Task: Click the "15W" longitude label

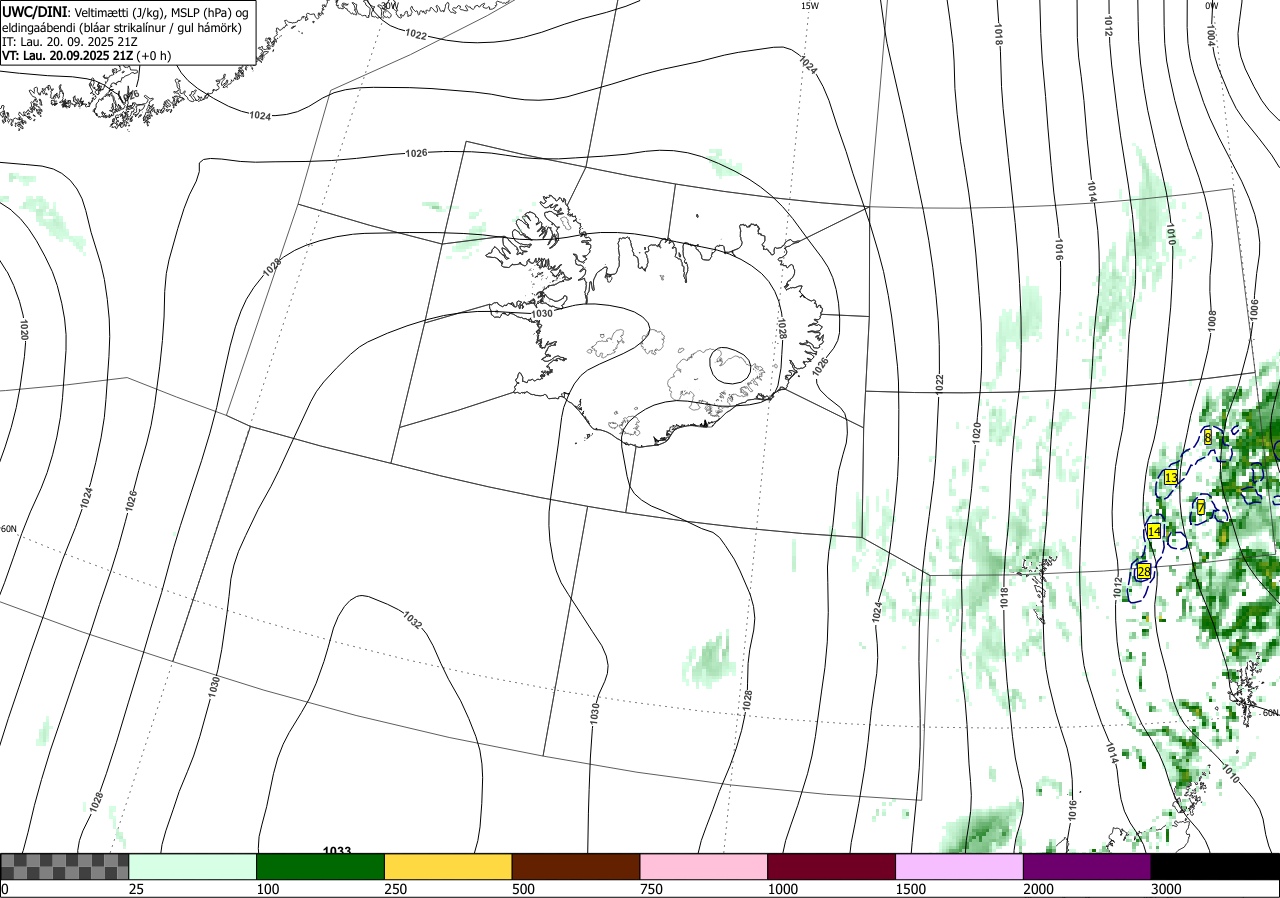Action: click(810, 6)
